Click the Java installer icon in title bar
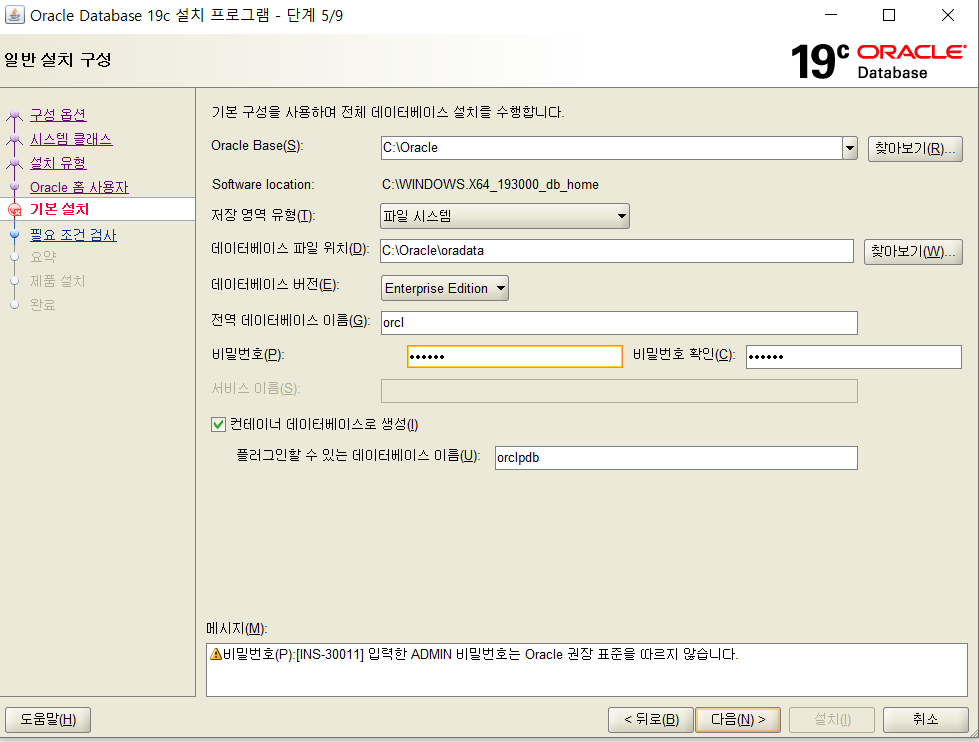Image resolution: width=979 pixels, height=742 pixels. tap(14, 15)
